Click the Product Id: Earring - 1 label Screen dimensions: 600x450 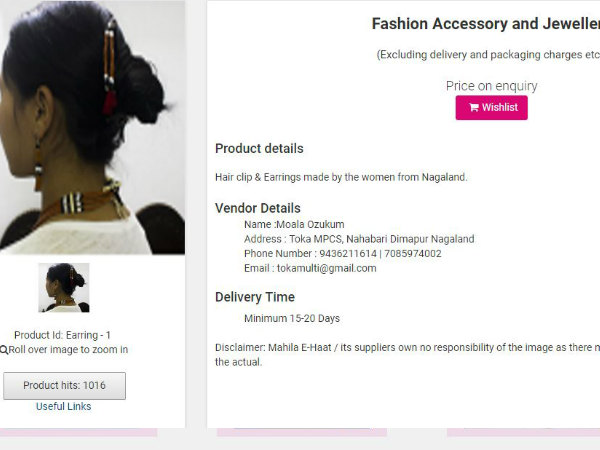(62, 335)
